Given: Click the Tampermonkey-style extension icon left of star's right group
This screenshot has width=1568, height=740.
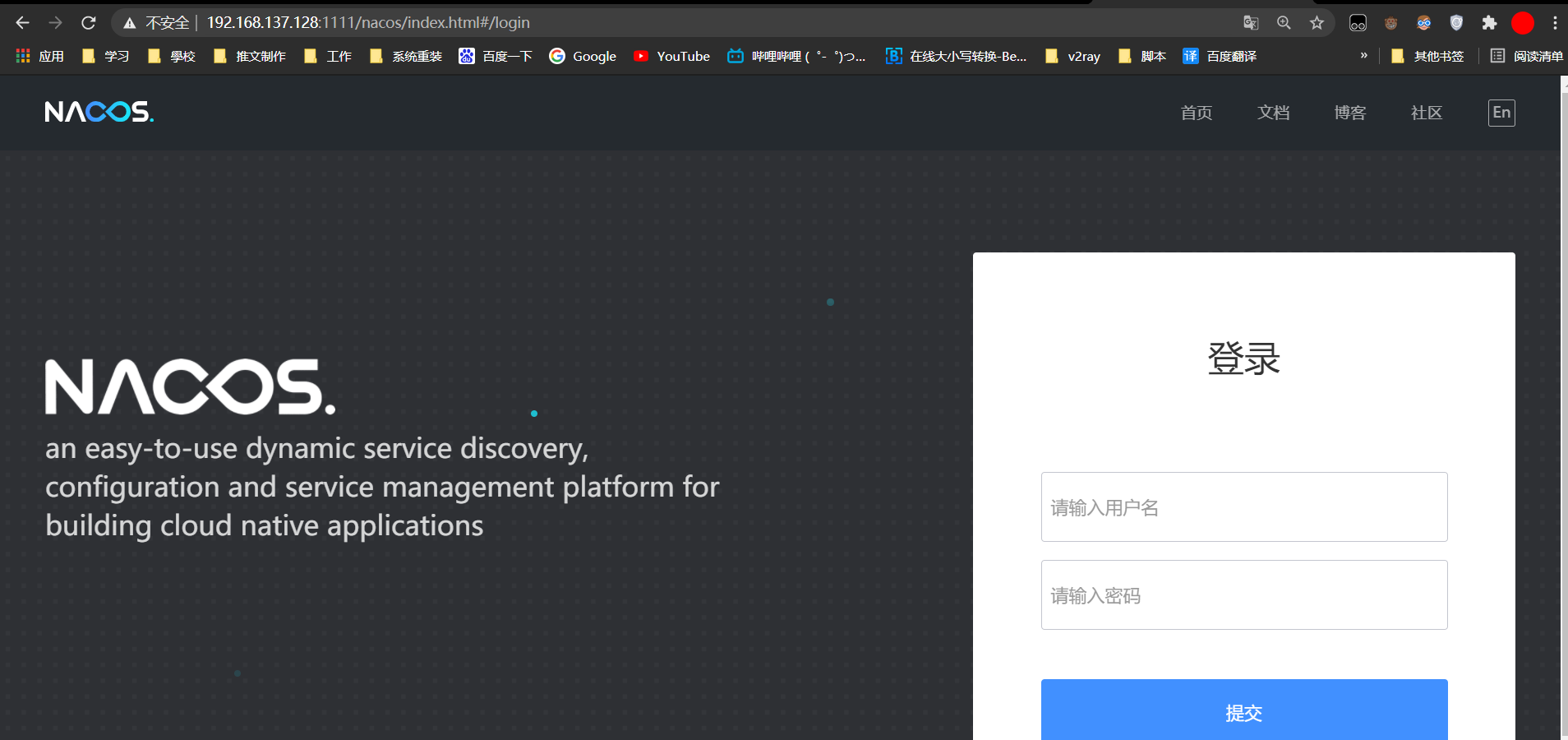Looking at the screenshot, I should 1358,23.
